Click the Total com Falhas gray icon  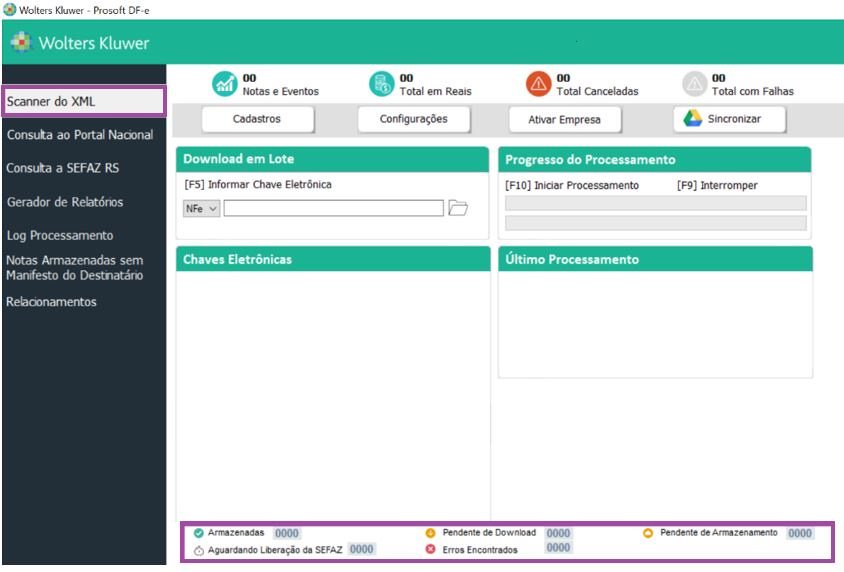pos(694,84)
